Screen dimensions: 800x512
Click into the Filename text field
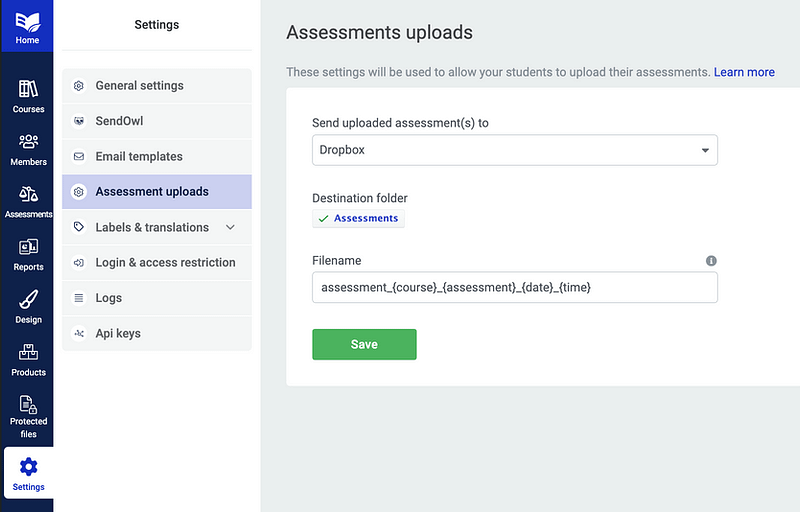coord(514,288)
